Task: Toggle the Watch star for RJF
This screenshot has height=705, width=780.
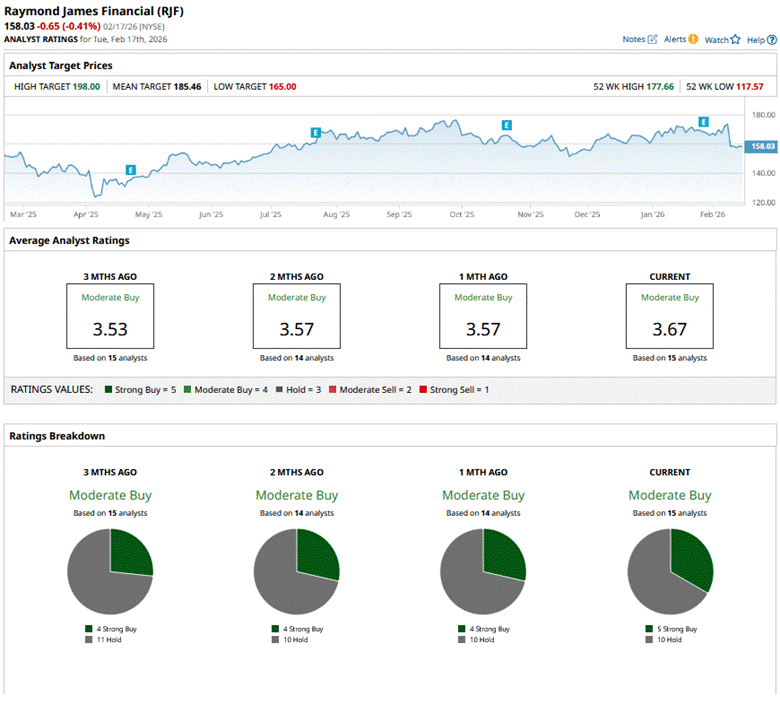Action: pos(735,40)
